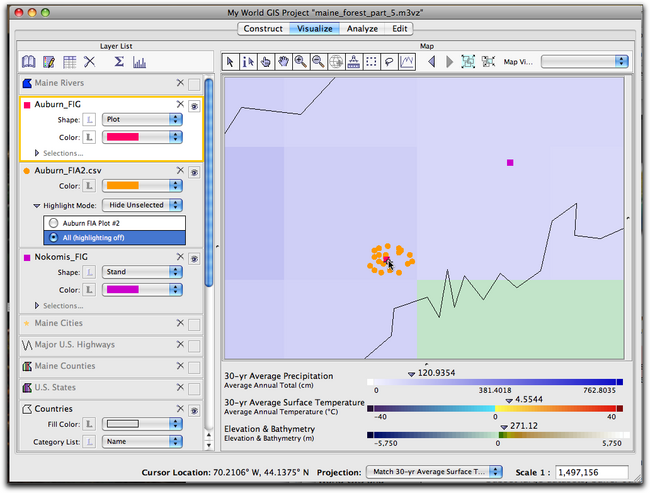This screenshot has height=493, width=650.
Task: Select the pointing hand link tool
Action: point(266,62)
